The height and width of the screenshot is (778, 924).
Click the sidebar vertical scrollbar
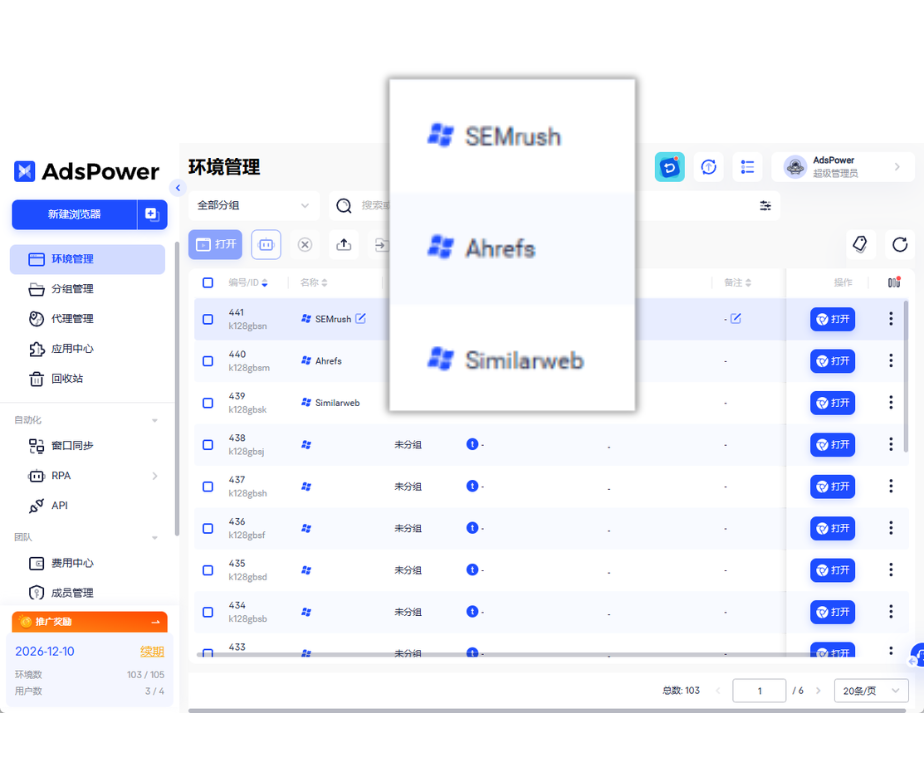177,389
